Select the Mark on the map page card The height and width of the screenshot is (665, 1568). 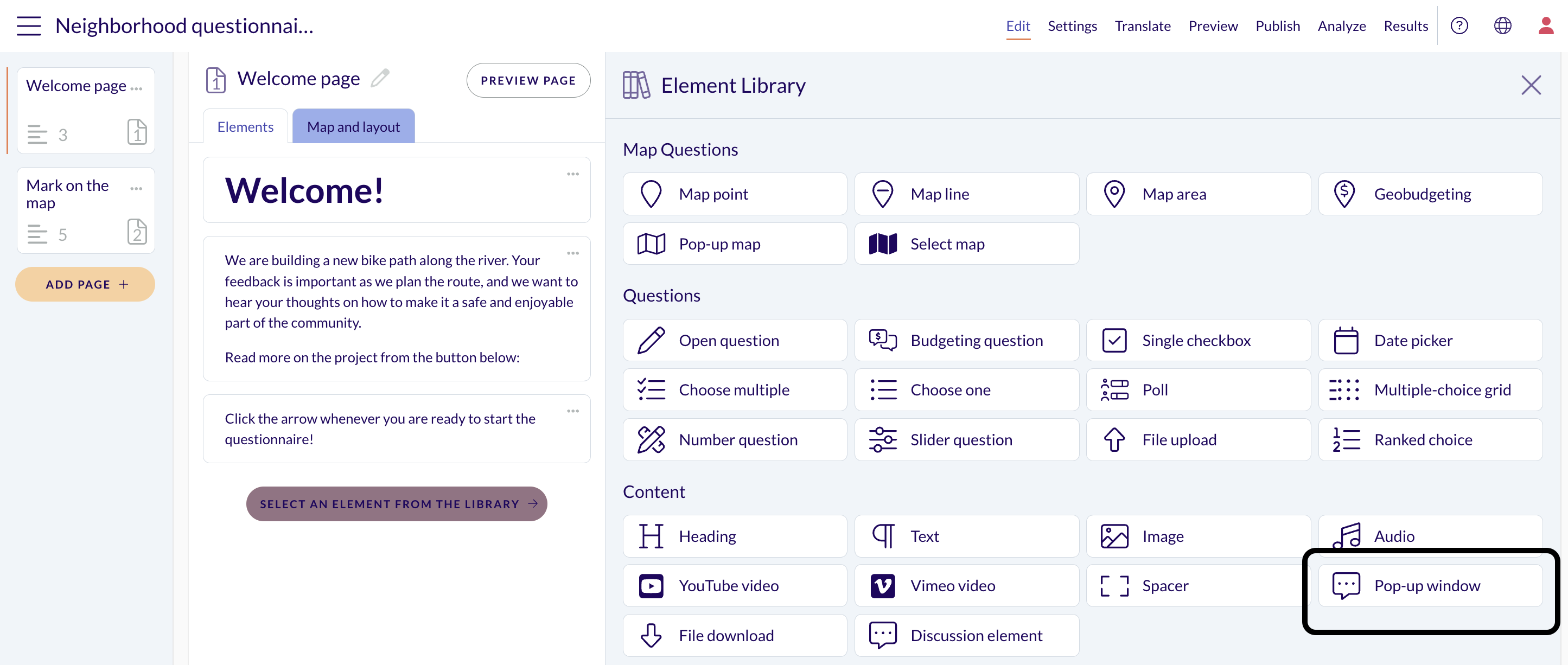(x=86, y=210)
